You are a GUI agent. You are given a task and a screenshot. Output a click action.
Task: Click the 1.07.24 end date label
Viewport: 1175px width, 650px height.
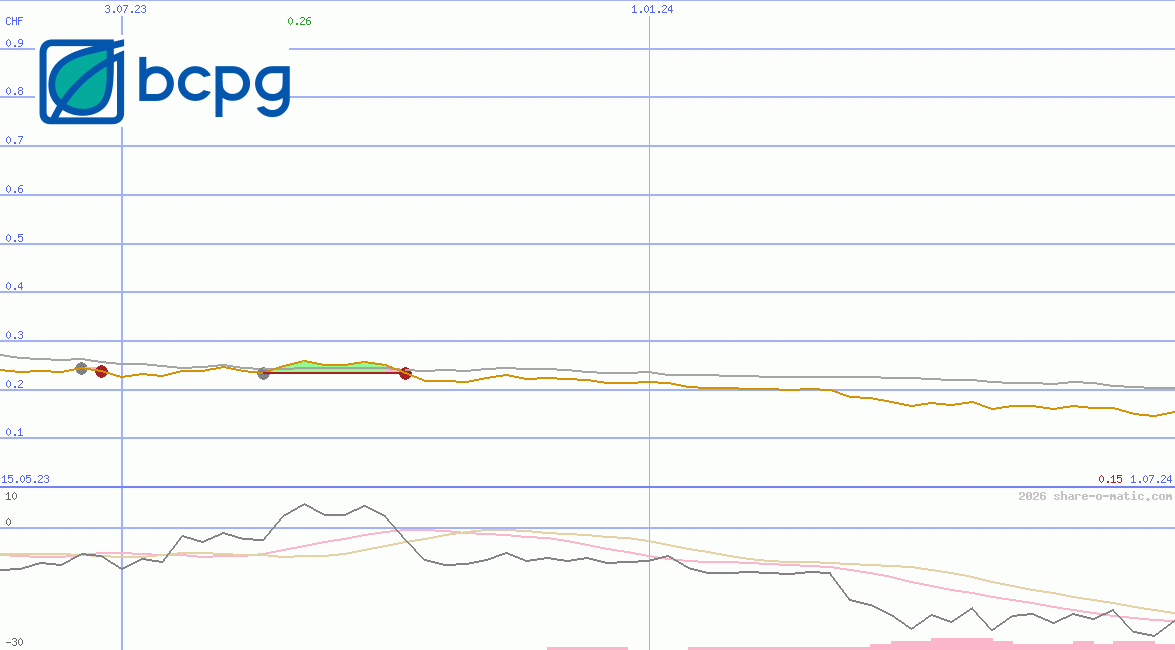point(1151,479)
